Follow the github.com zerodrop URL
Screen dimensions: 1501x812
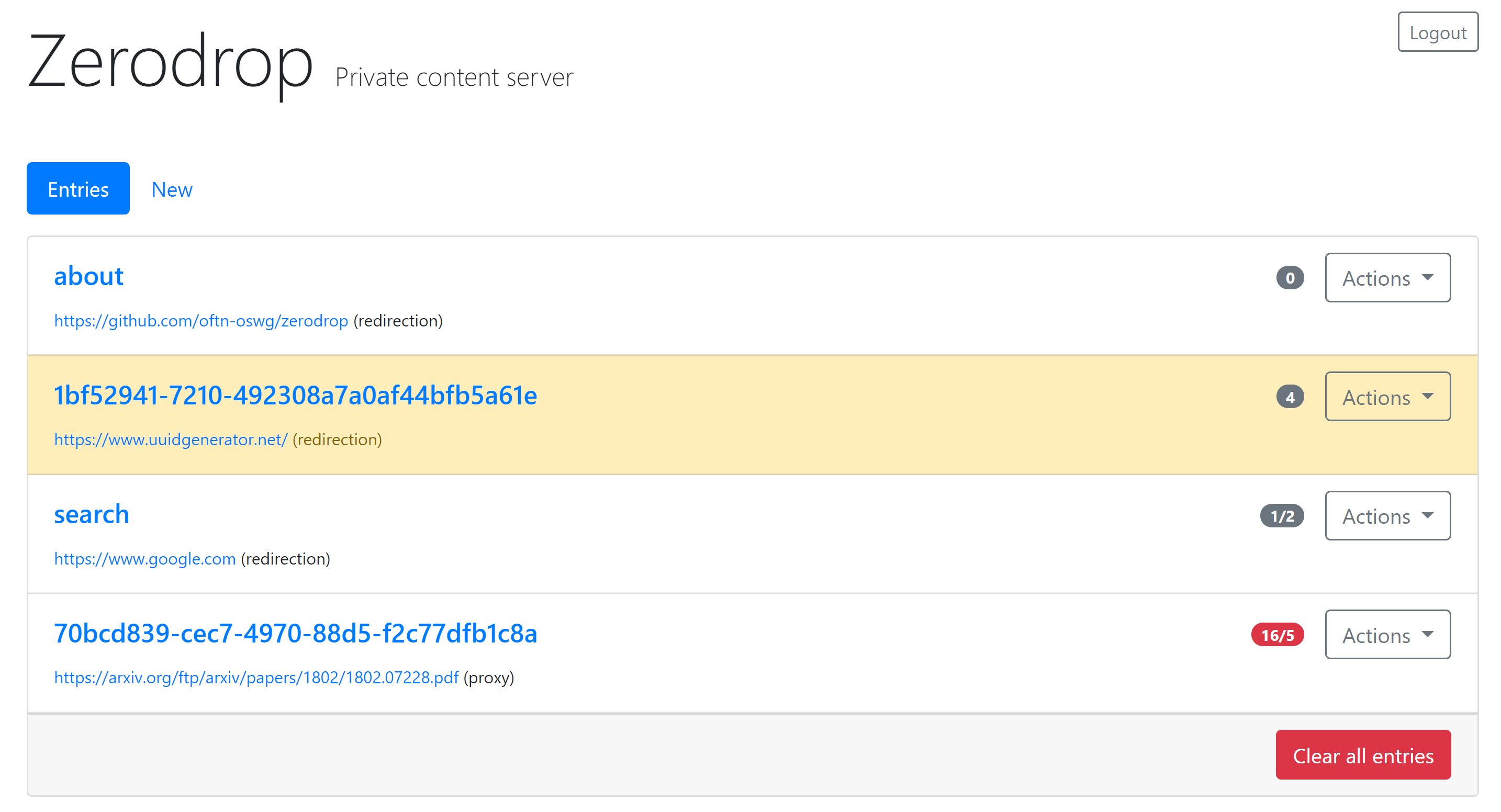pos(201,321)
